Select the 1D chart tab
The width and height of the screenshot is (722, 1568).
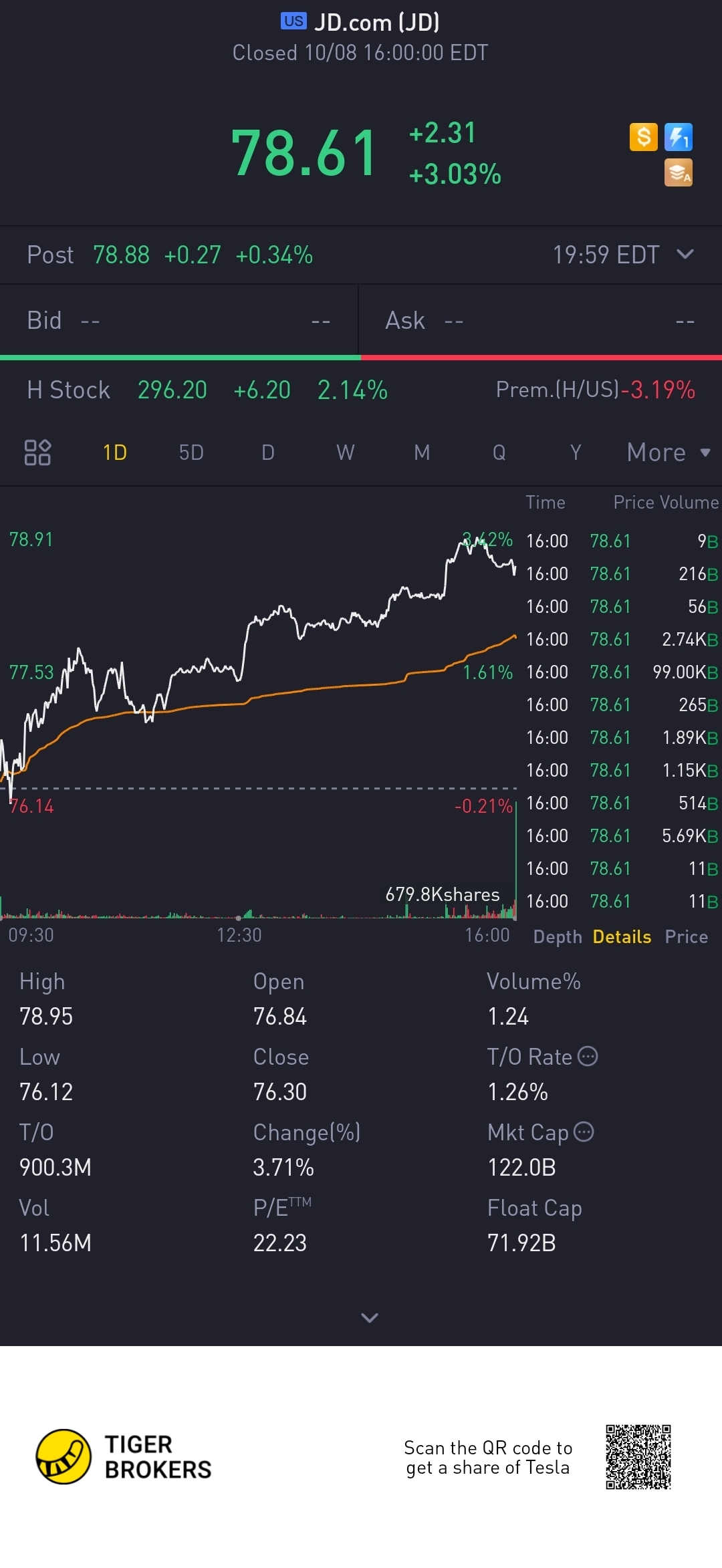point(115,452)
